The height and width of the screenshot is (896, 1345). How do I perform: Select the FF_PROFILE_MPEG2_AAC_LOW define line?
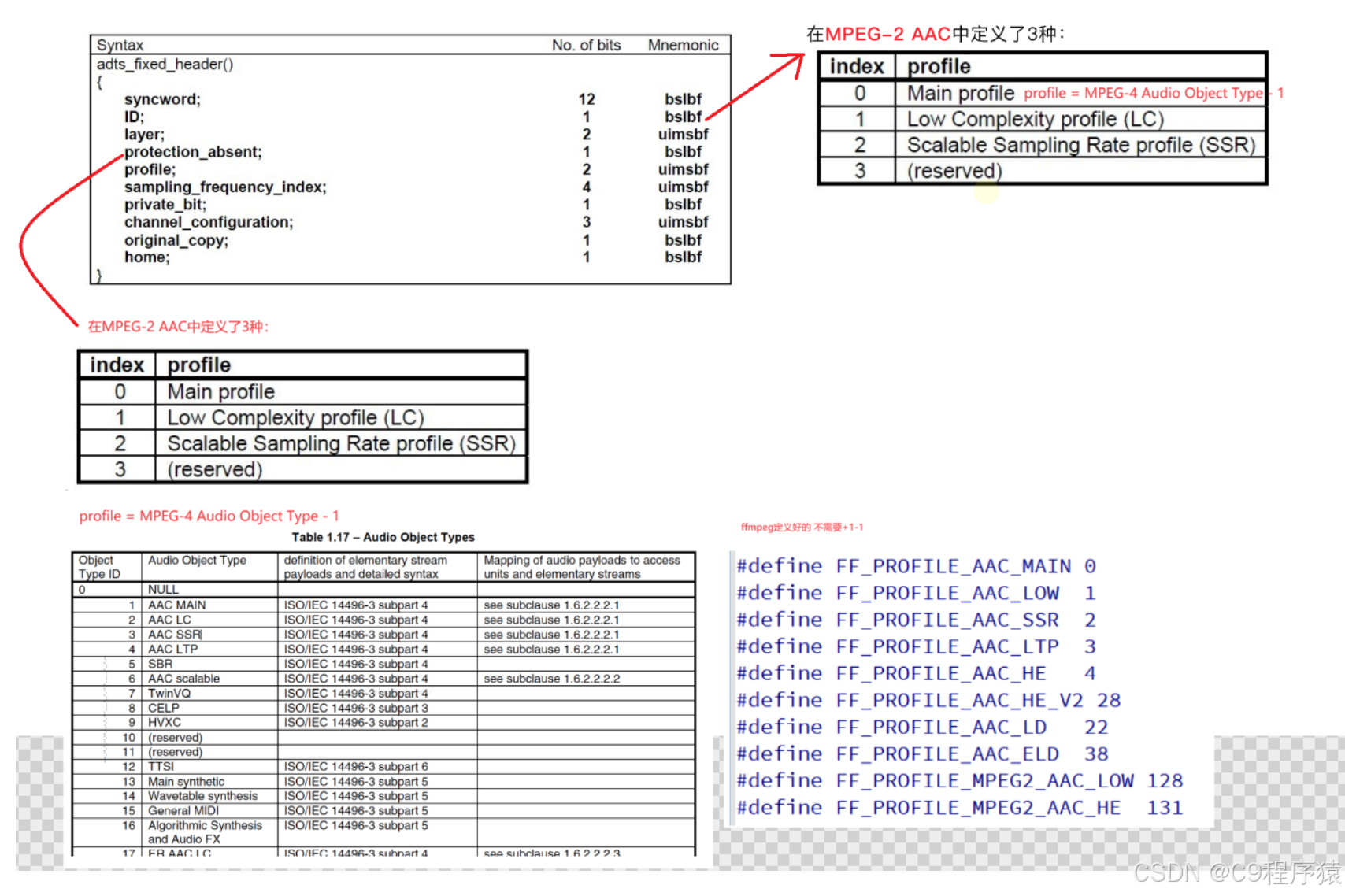tap(960, 780)
